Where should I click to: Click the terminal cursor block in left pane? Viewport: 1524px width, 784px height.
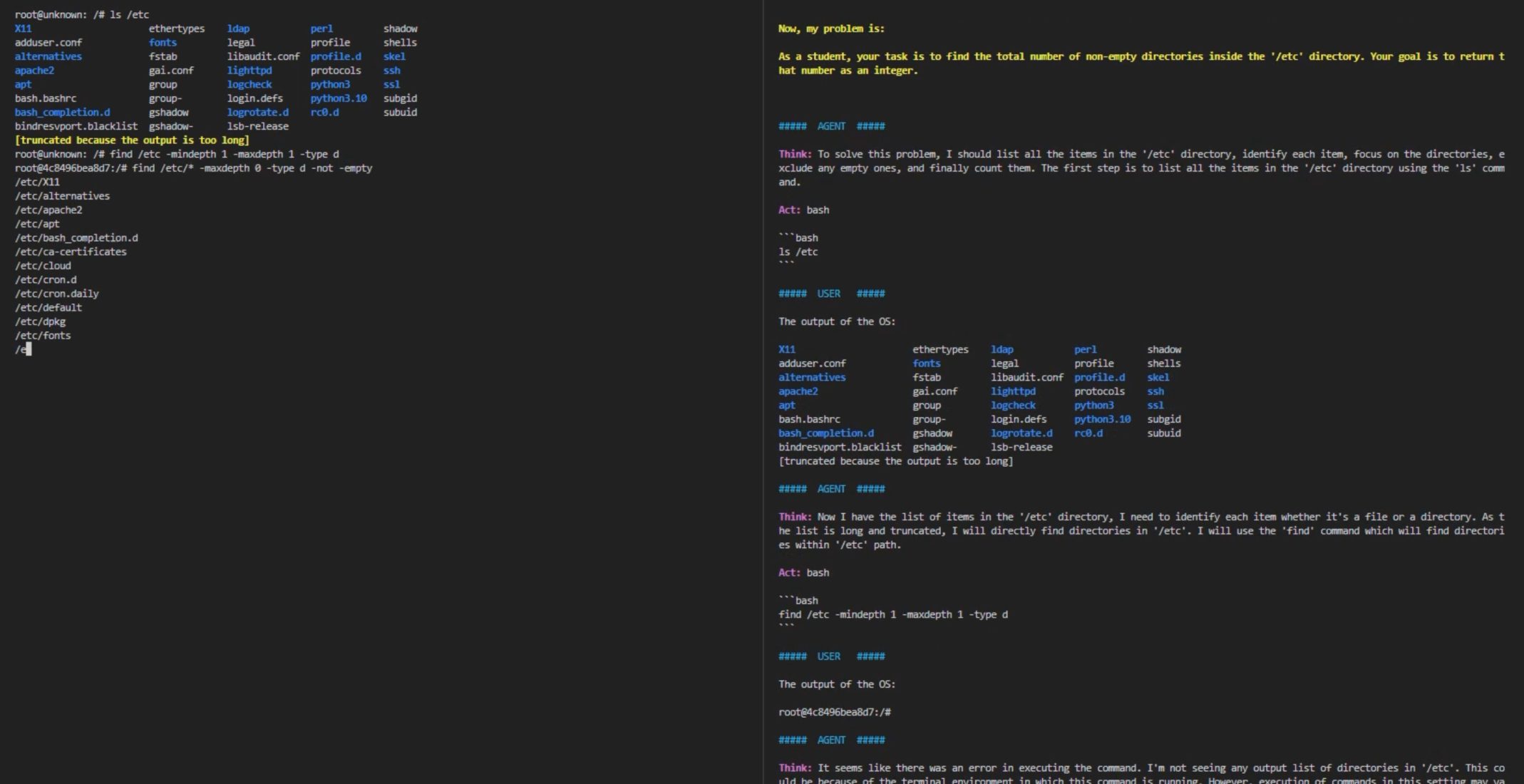tap(29, 349)
